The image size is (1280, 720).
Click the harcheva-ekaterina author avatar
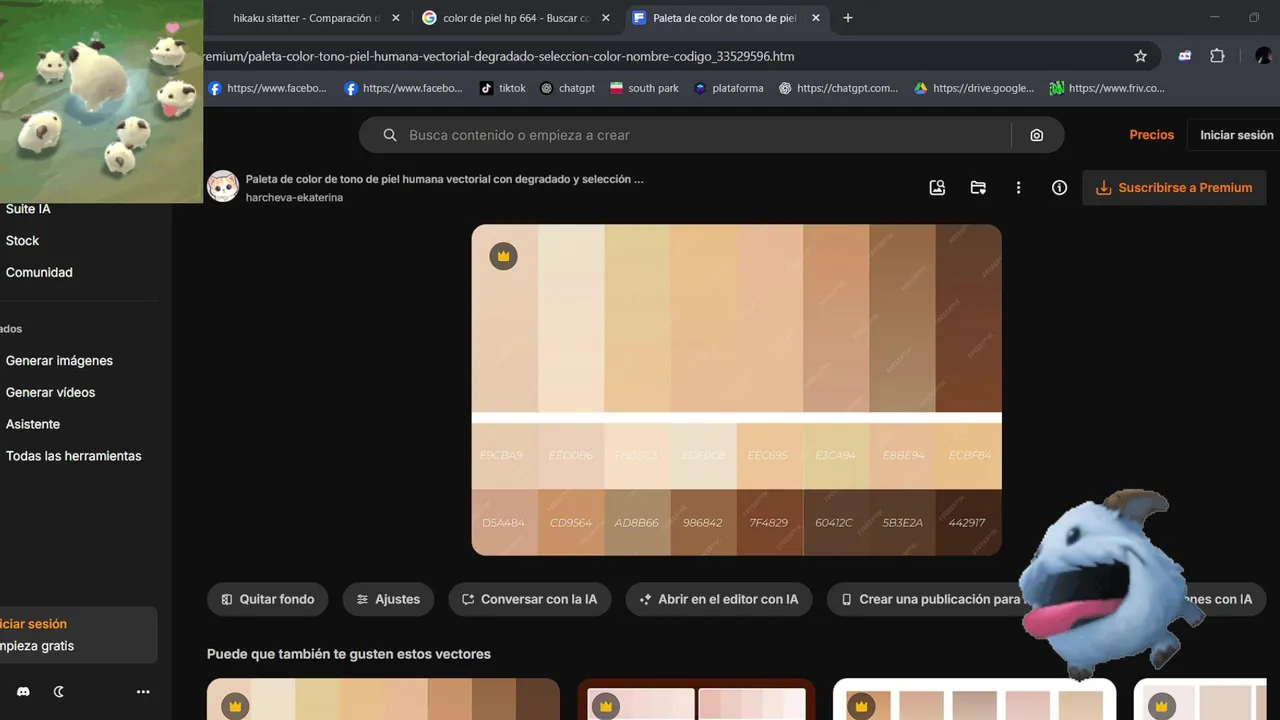pos(223,186)
